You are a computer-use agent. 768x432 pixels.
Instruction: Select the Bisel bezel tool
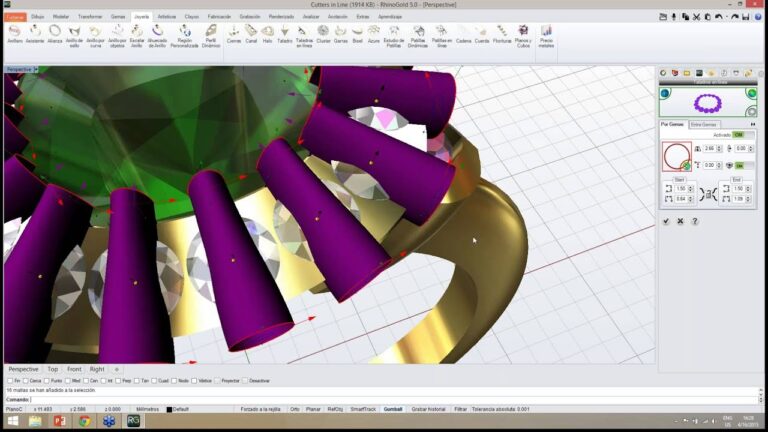[358, 35]
